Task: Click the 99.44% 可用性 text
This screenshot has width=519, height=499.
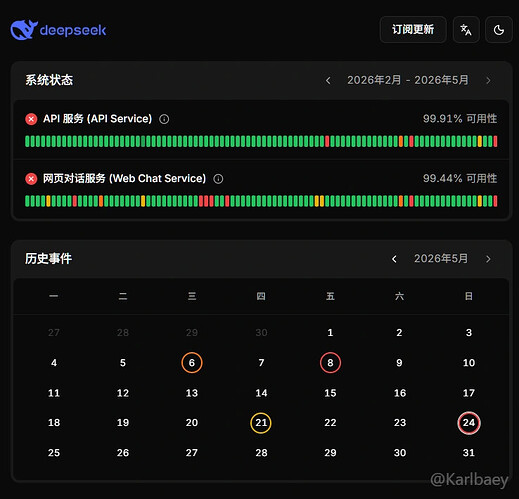Action: point(460,178)
